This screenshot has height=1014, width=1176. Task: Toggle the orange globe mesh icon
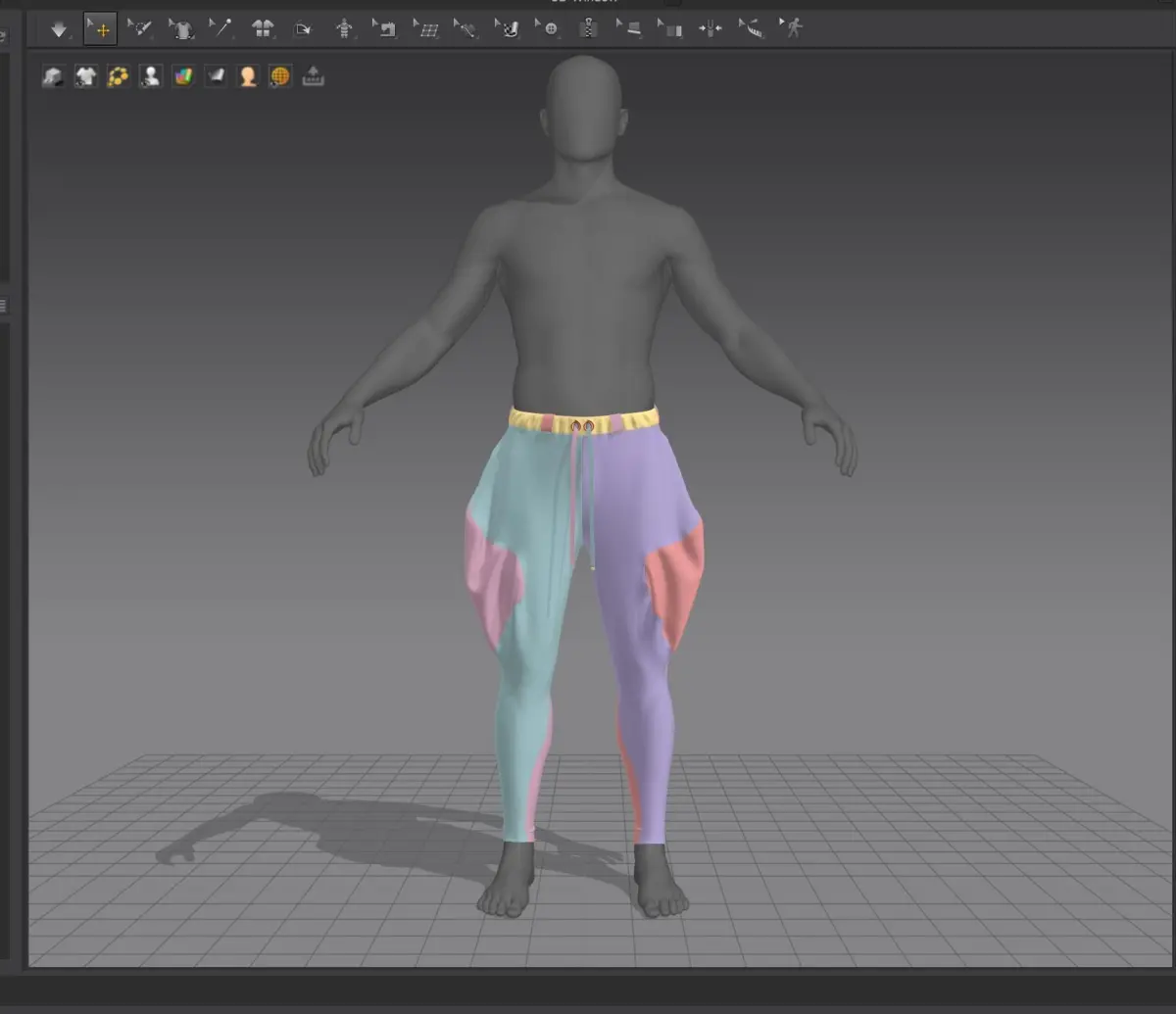[280, 76]
